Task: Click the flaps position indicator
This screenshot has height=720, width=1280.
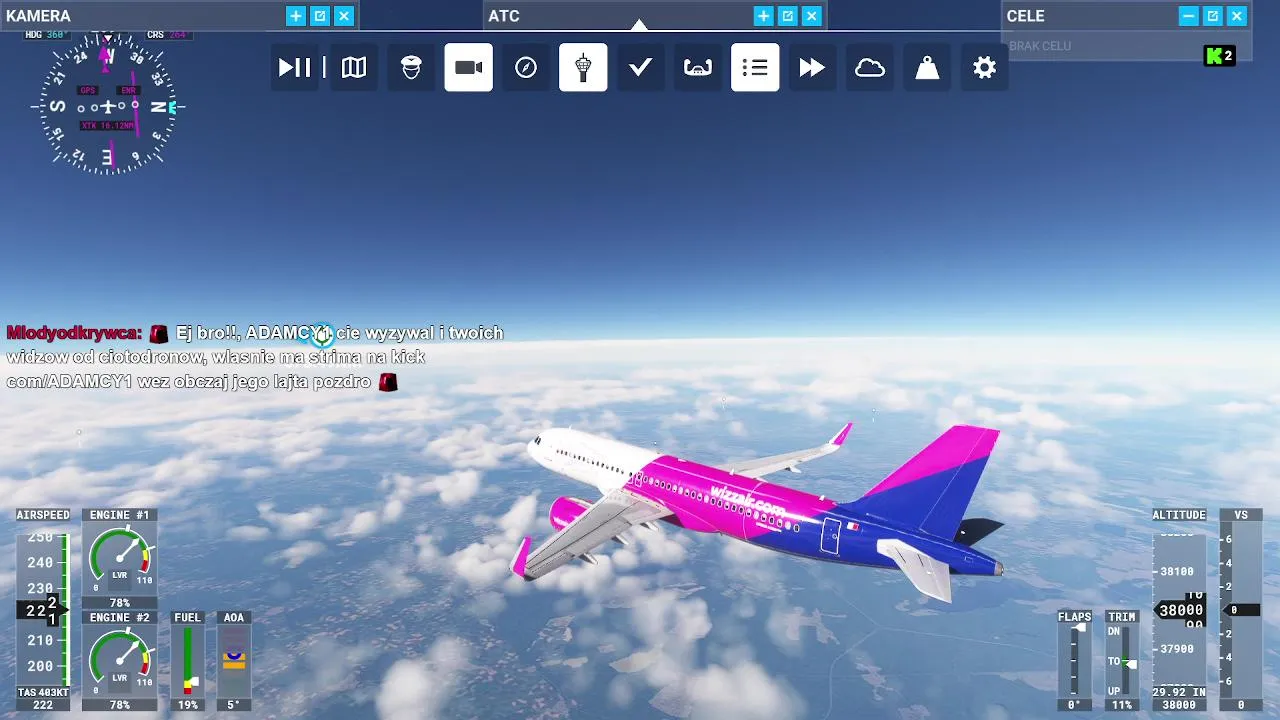Action: click(x=1075, y=661)
